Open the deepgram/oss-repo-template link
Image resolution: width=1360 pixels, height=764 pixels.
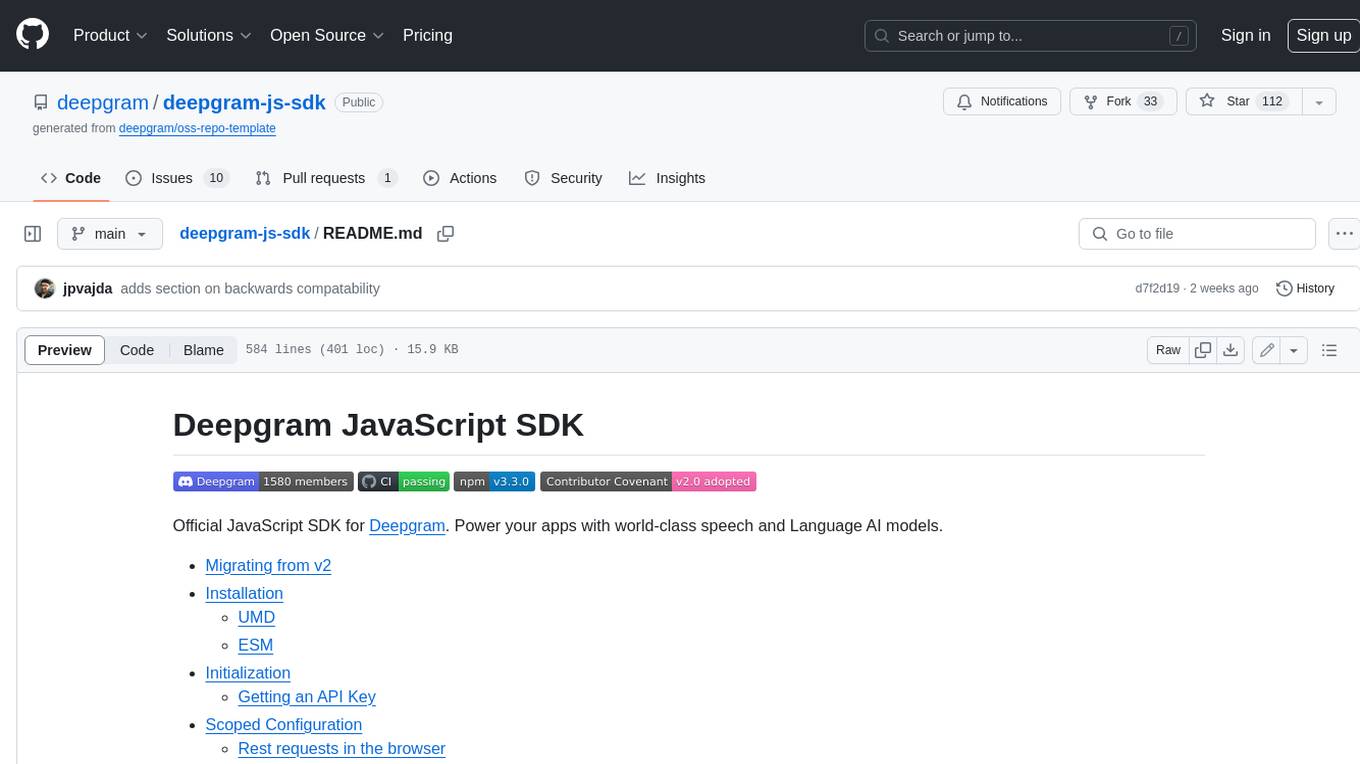(x=197, y=128)
